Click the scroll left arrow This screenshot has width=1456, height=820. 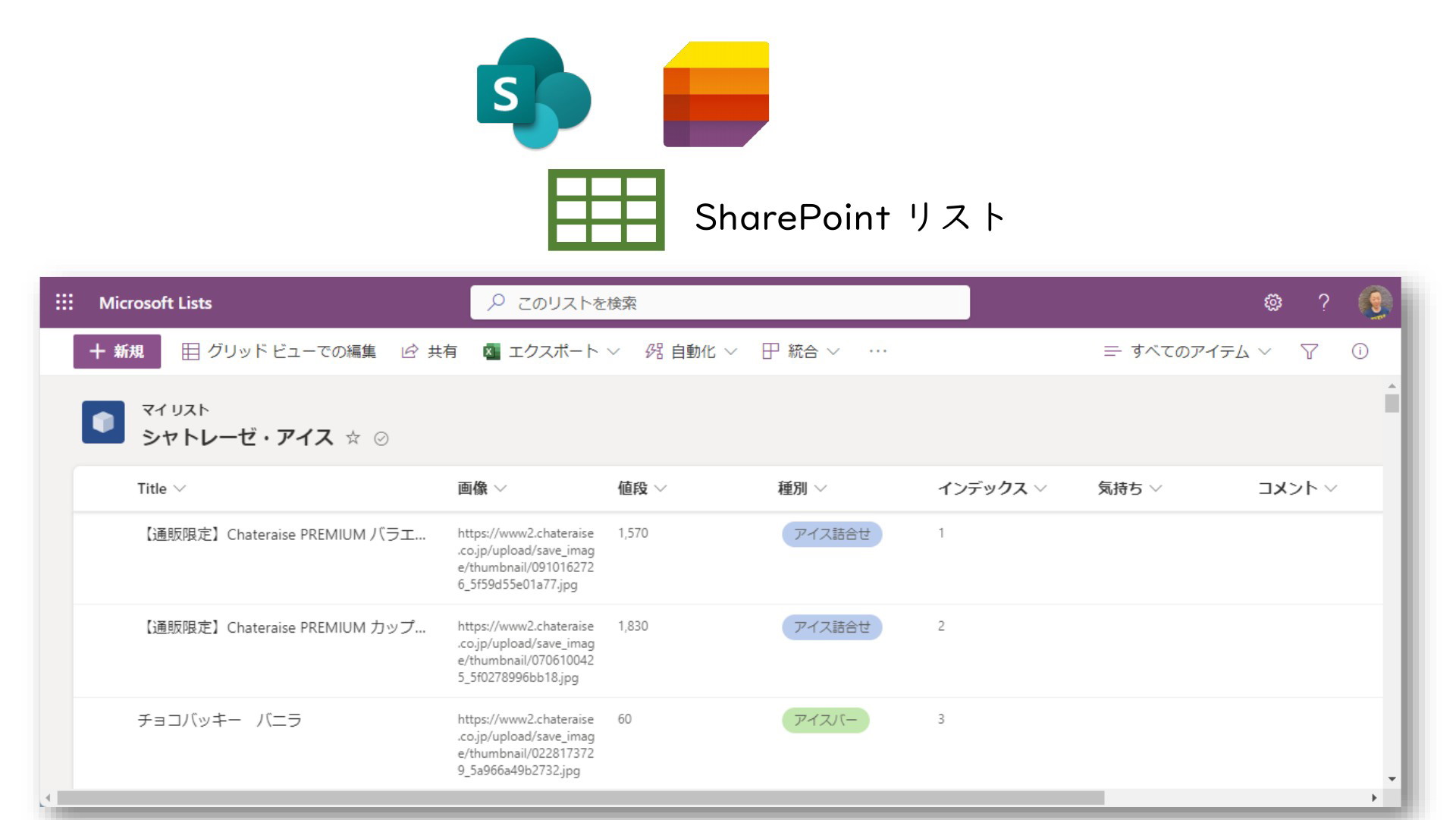pos(49,798)
